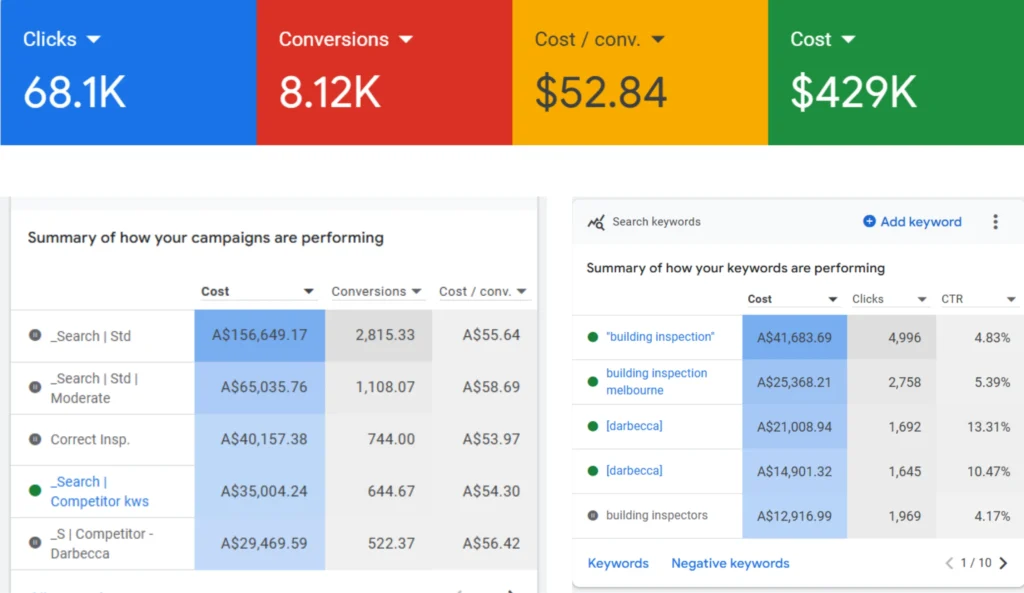The width and height of the screenshot is (1024, 593).
Task: Open CTR column dropdown in keywords table
Action: 1011,299
